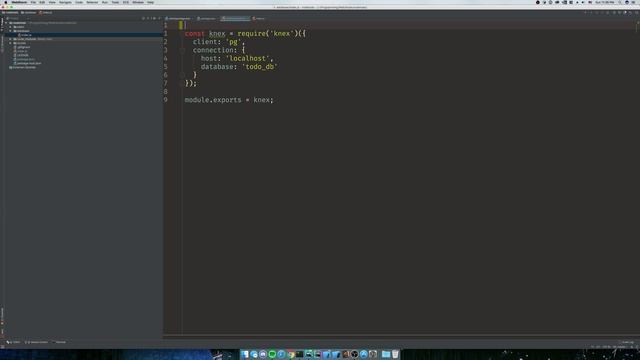Open Terminal app from the Dock
The height and width of the screenshot is (360, 640).
point(300,354)
